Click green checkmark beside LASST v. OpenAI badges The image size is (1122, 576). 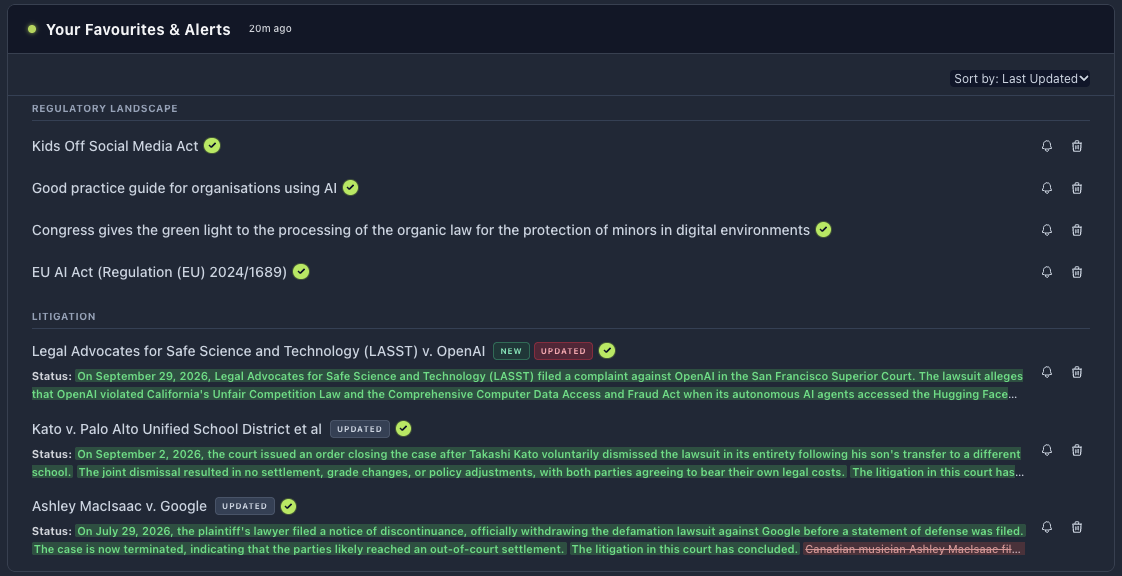607,351
